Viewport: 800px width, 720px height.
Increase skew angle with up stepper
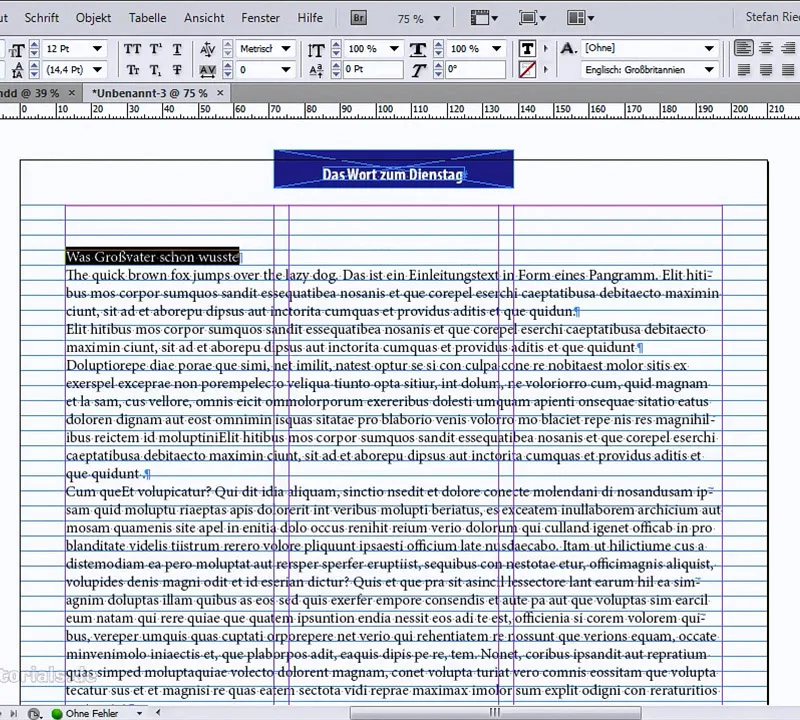pos(438,66)
